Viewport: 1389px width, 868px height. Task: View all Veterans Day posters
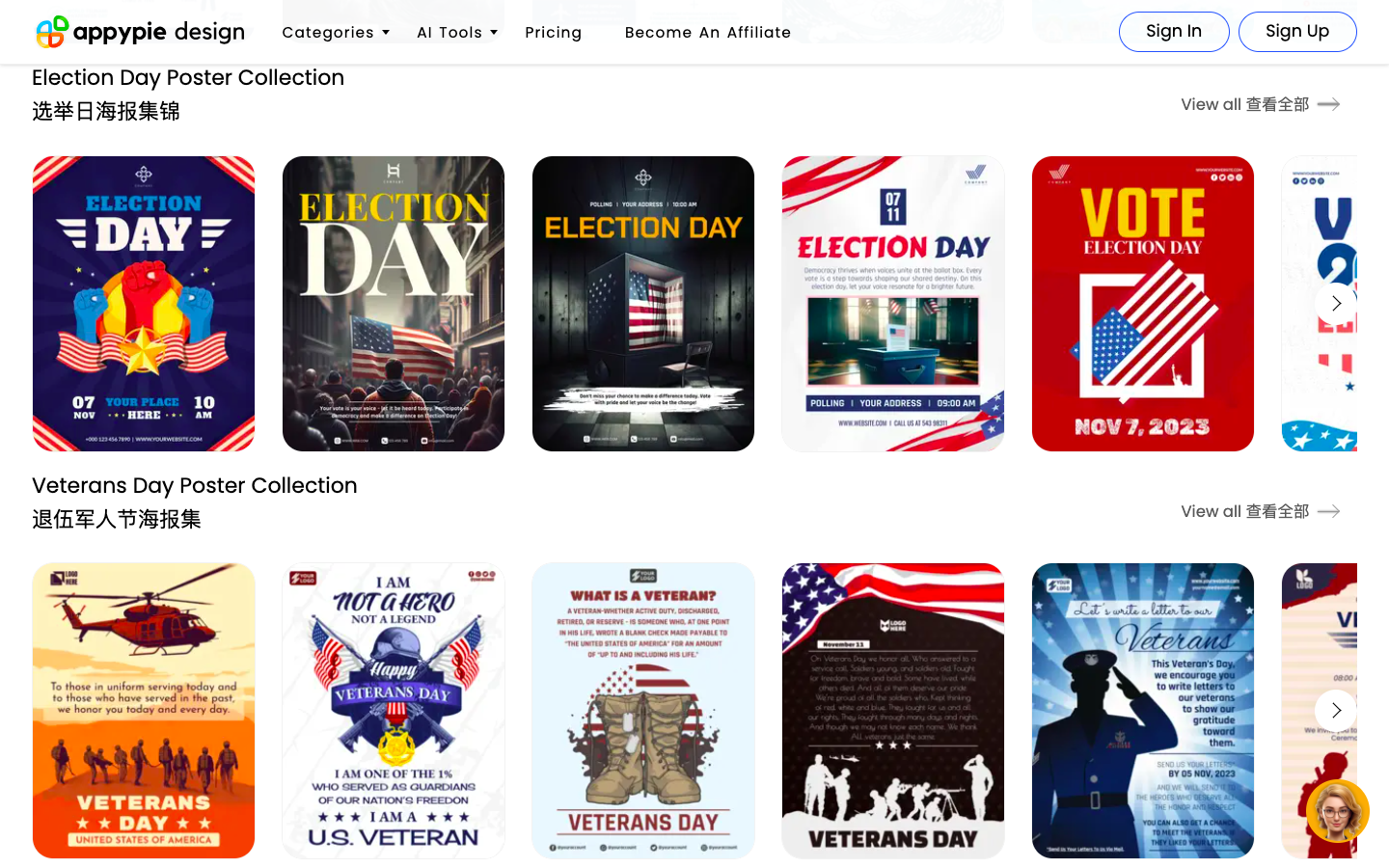pyautogui.click(x=1245, y=511)
